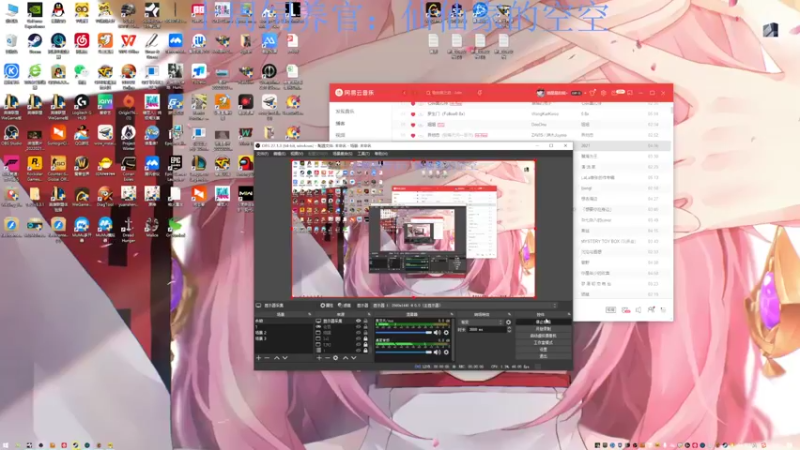Open OBS Studio desktop shortcut
Screen dimensions: 800x450
pyautogui.click(x=11, y=136)
